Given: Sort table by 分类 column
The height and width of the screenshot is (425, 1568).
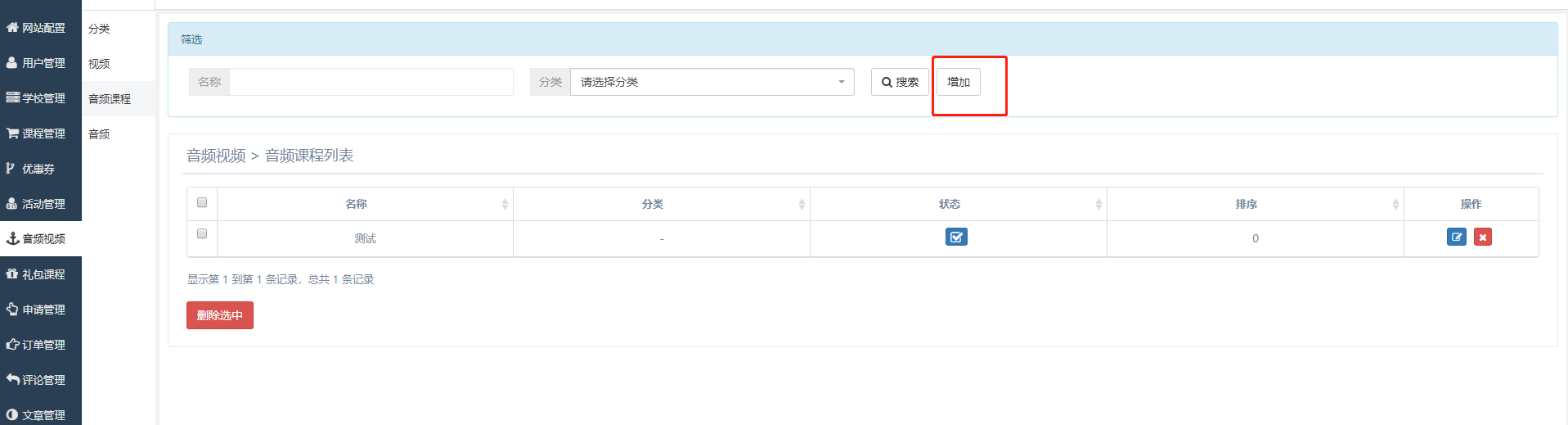Looking at the screenshot, I should [662, 204].
